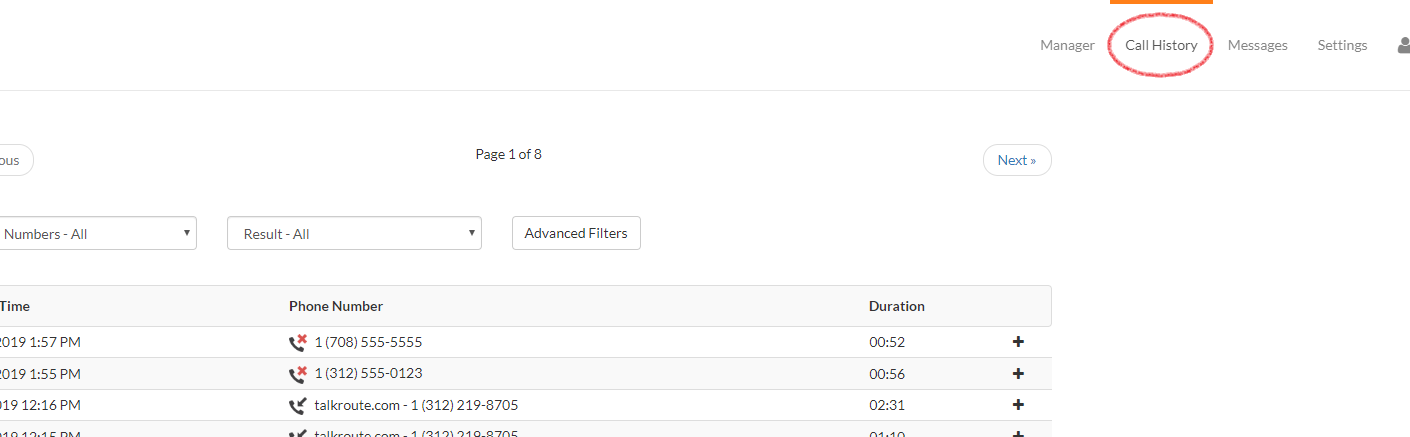Select phone number 1 (312) 555-0123

click(x=368, y=374)
